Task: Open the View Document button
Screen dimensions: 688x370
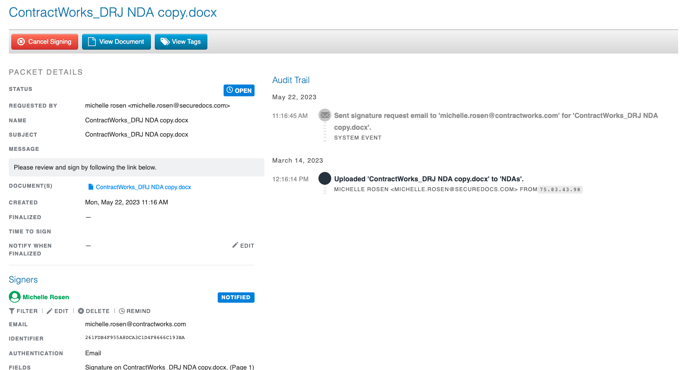Action: coord(116,42)
